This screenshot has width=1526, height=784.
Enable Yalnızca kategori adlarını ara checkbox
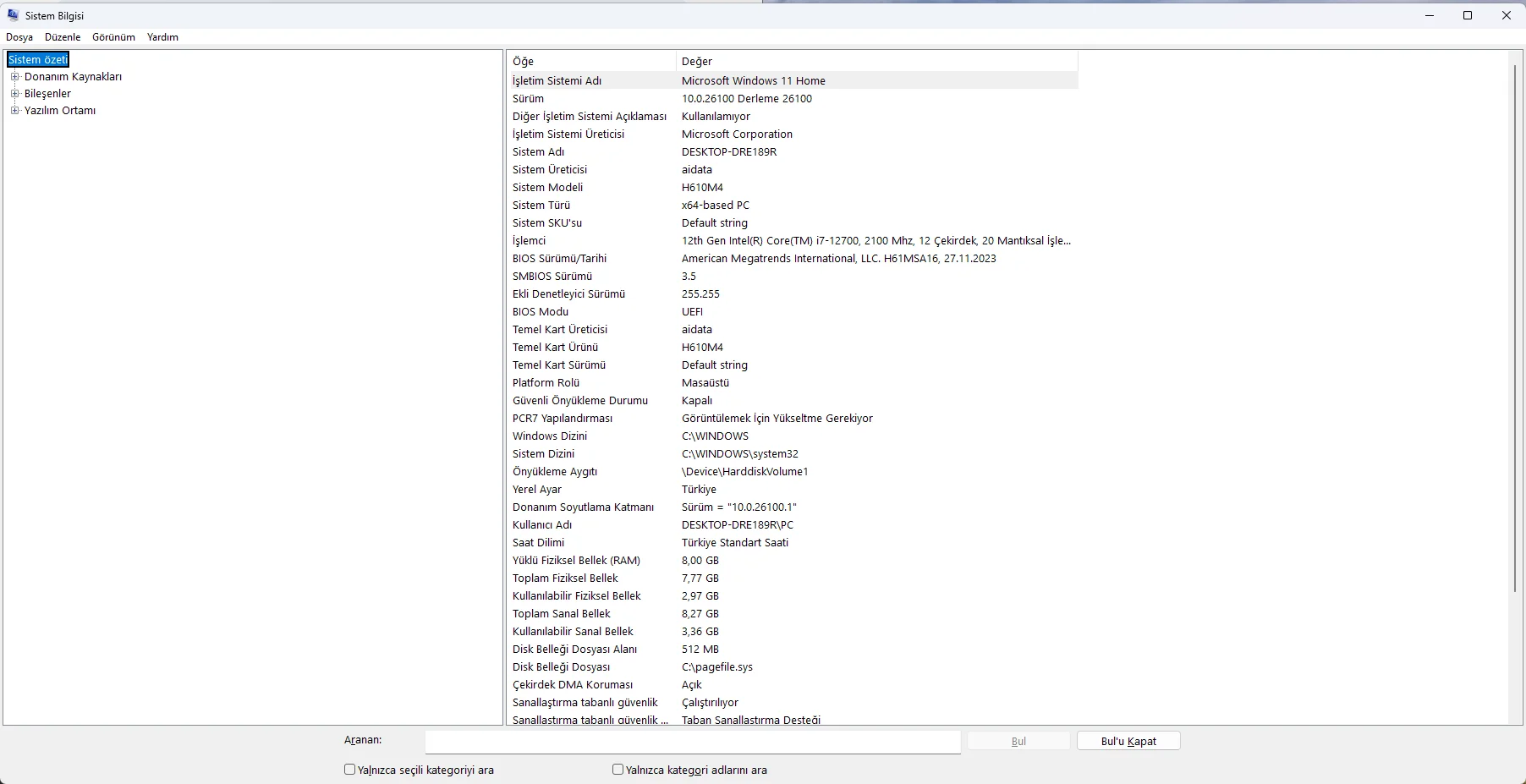[x=618, y=770]
